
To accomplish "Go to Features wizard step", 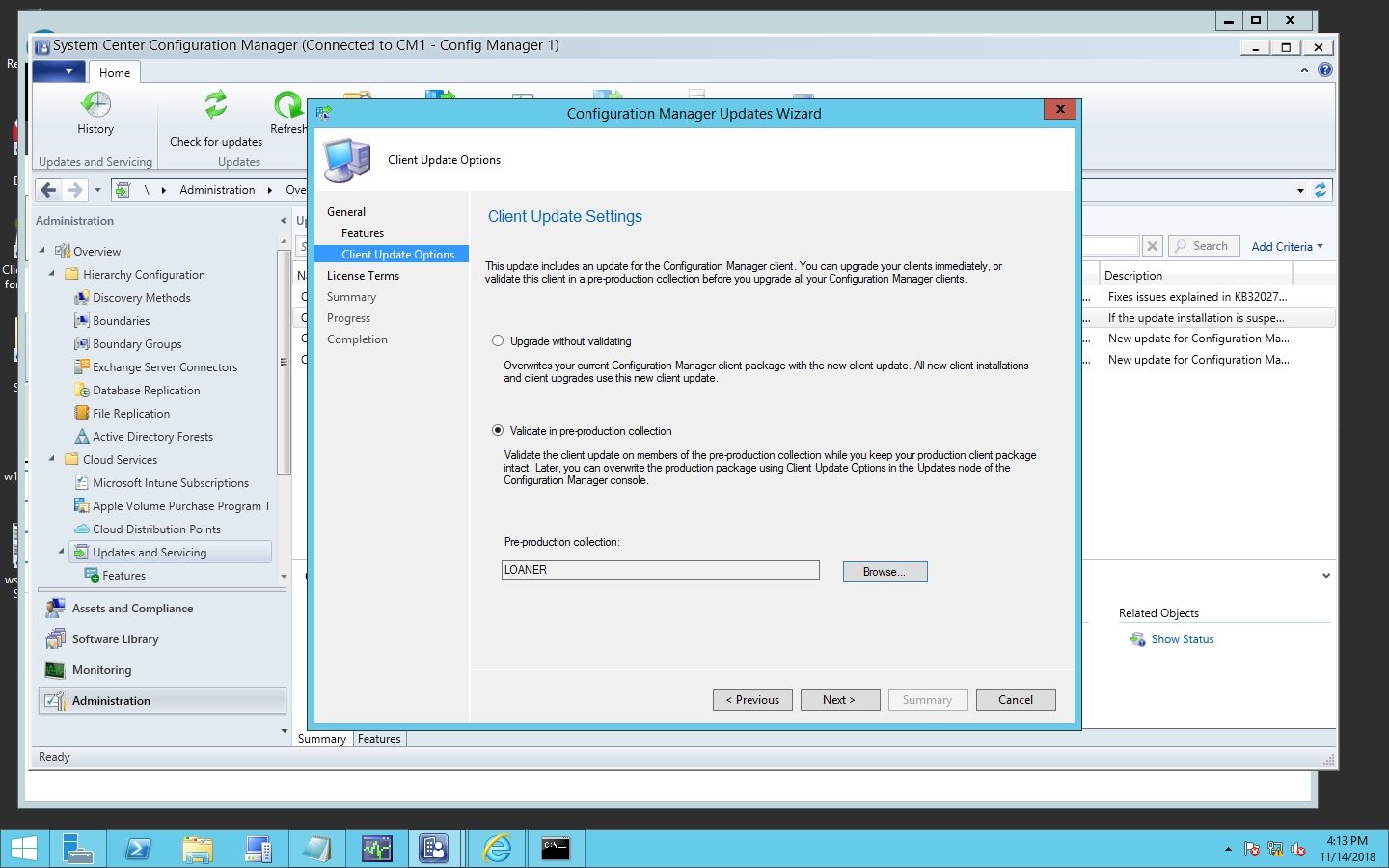I will point(363,233).
